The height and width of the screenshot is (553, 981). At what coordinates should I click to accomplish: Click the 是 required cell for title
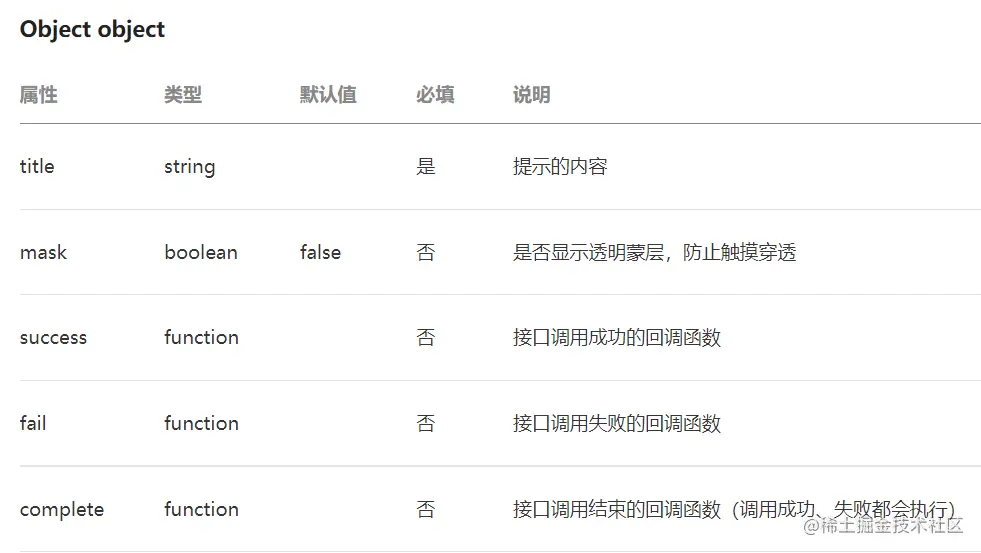point(426,166)
